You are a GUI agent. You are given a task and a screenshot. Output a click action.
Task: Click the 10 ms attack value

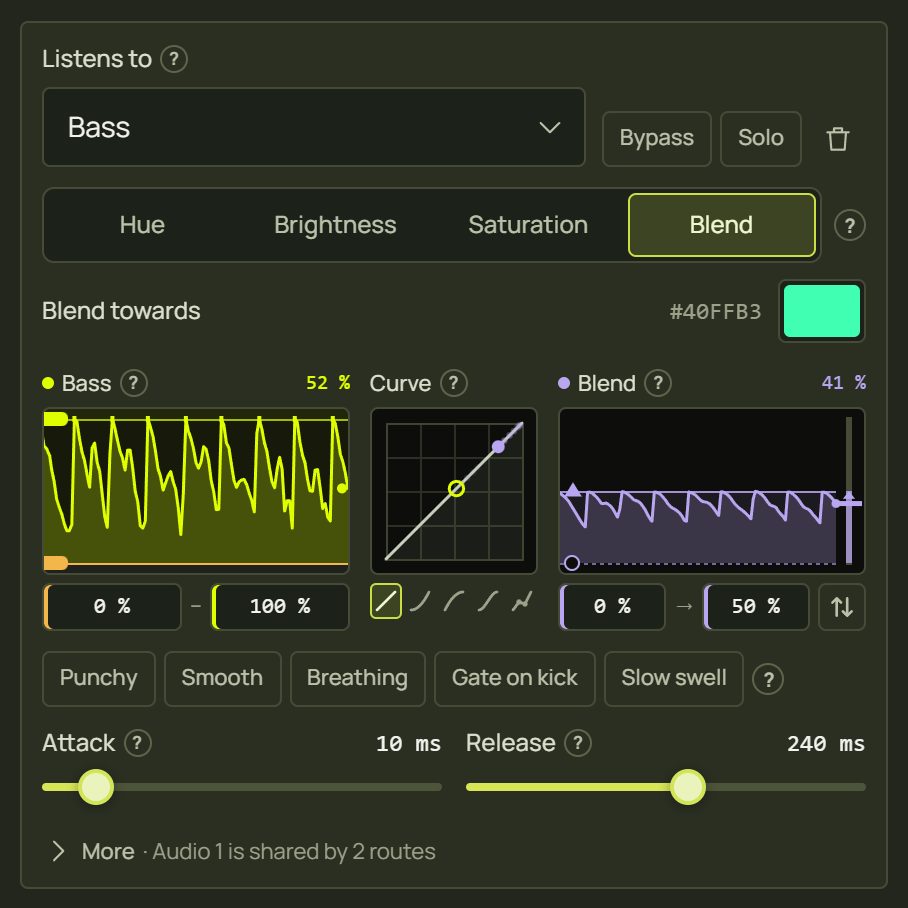pyautogui.click(x=408, y=744)
